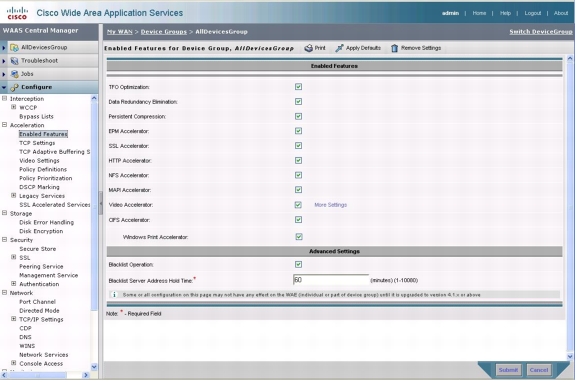Expand the WCCP tree node

14,107
